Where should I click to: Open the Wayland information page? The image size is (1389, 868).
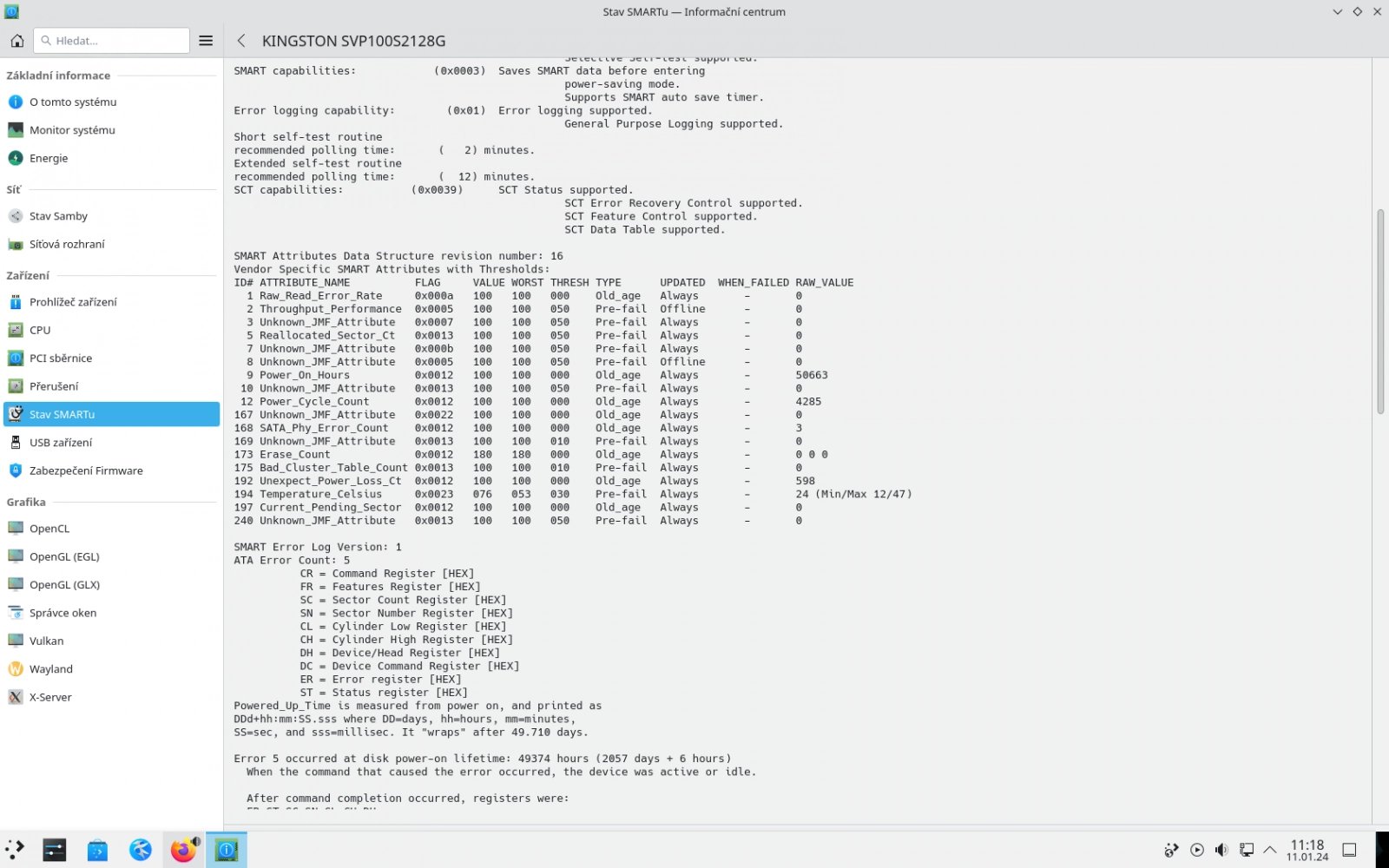111,669
